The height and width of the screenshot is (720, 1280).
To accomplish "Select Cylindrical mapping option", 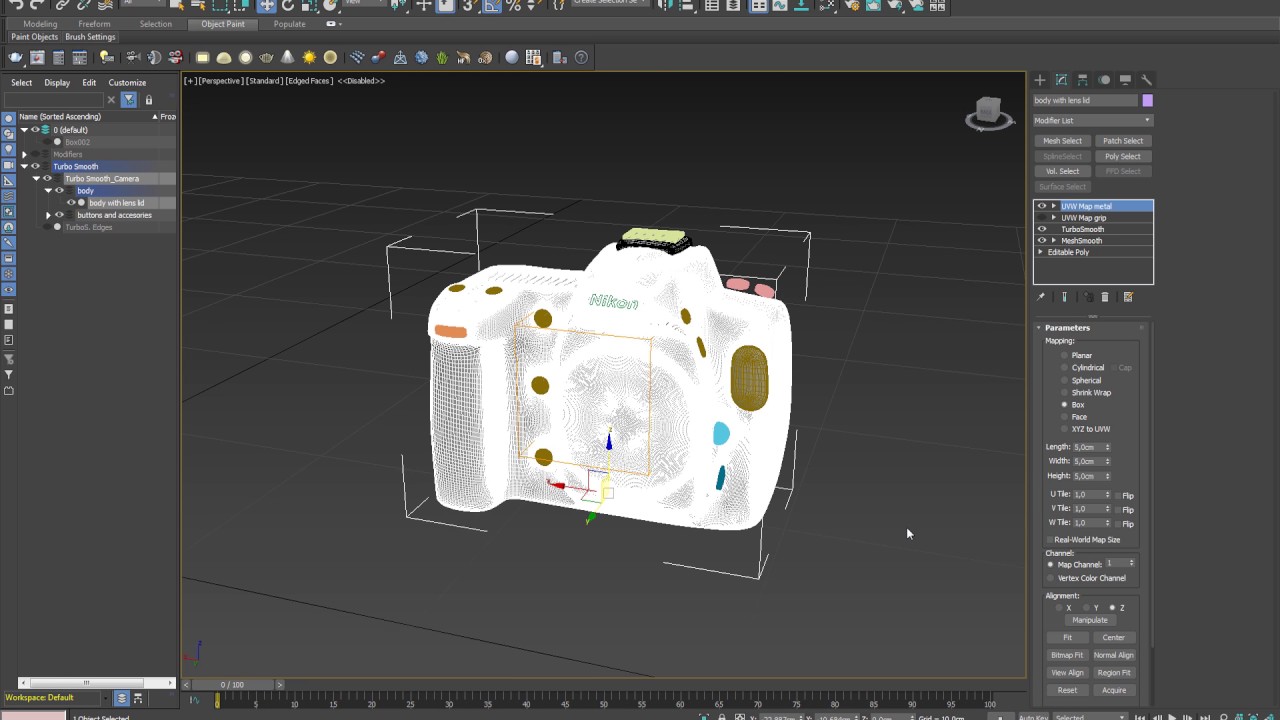I will 1064,368.
